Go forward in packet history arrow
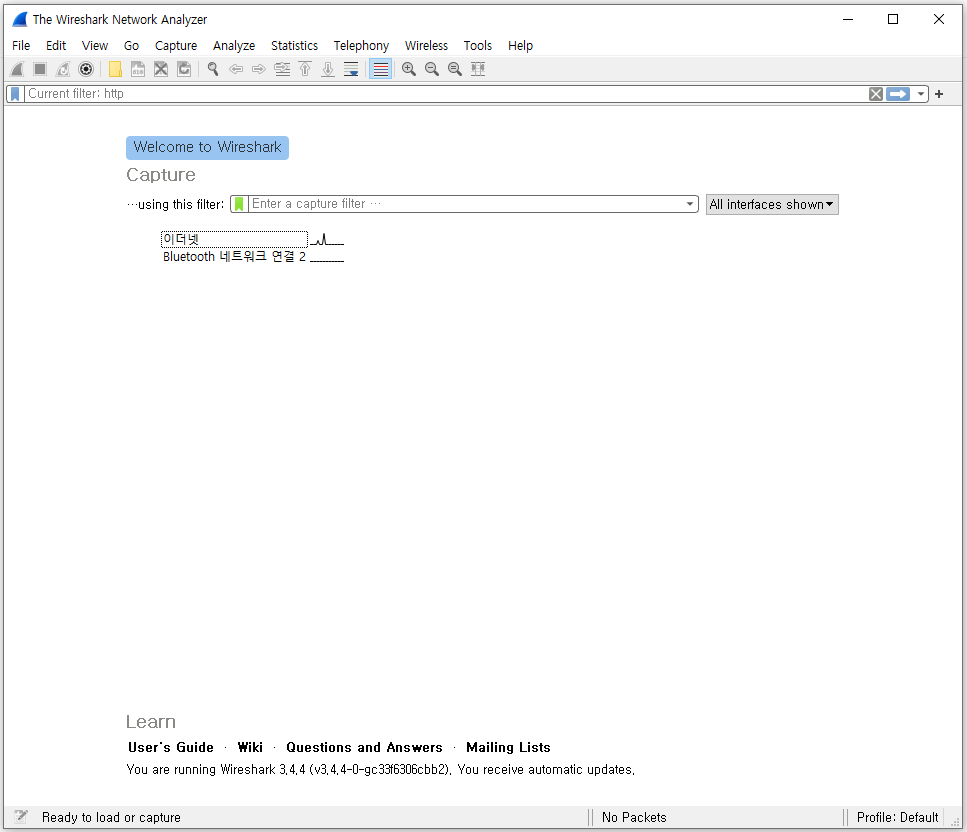The image size is (967, 832). pyautogui.click(x=259, y=69)
